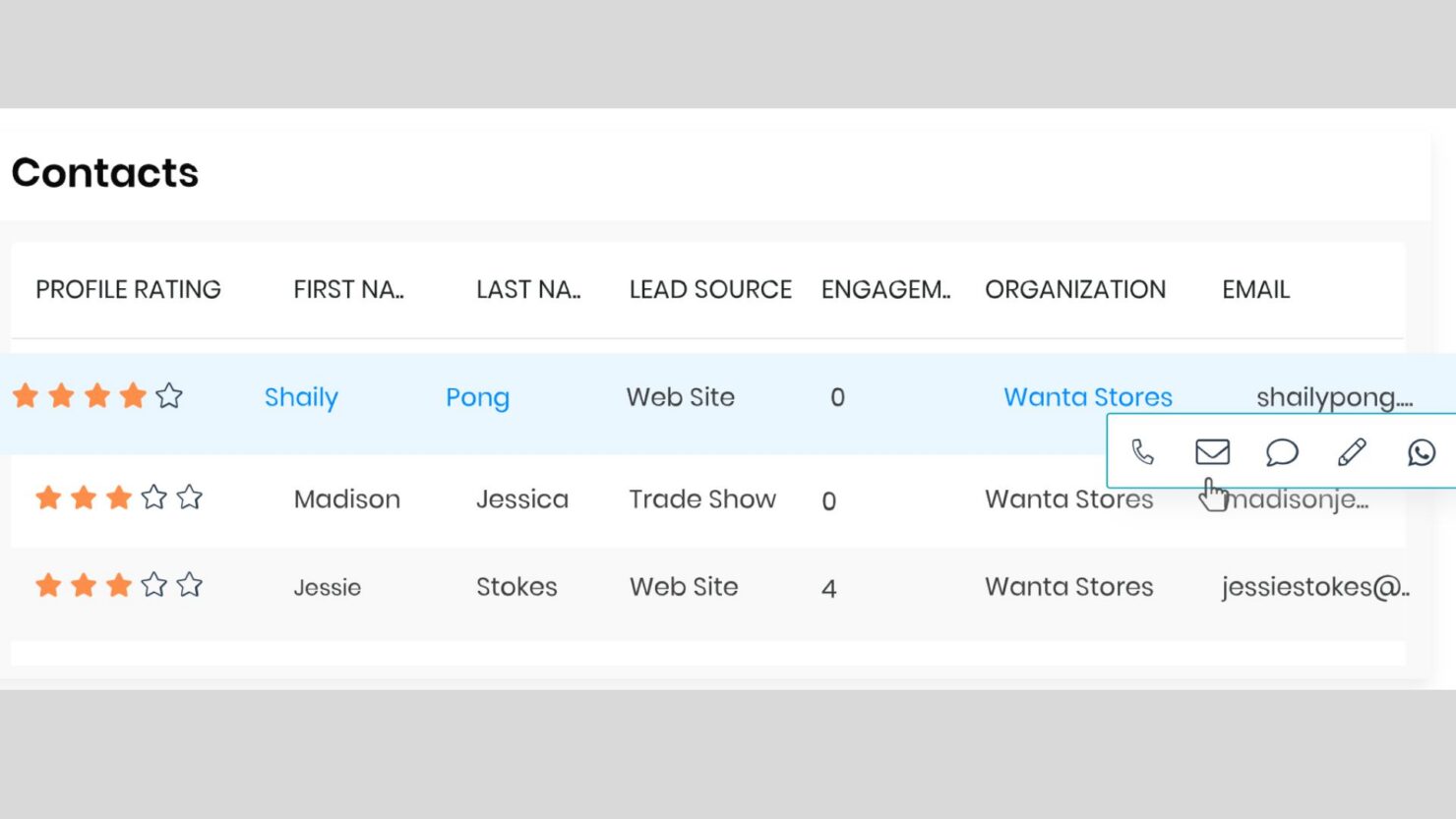1456x819 pixels.
Task: Toggle the fifth star for Jessie Stokes
Action: click(x=189, y=584)
